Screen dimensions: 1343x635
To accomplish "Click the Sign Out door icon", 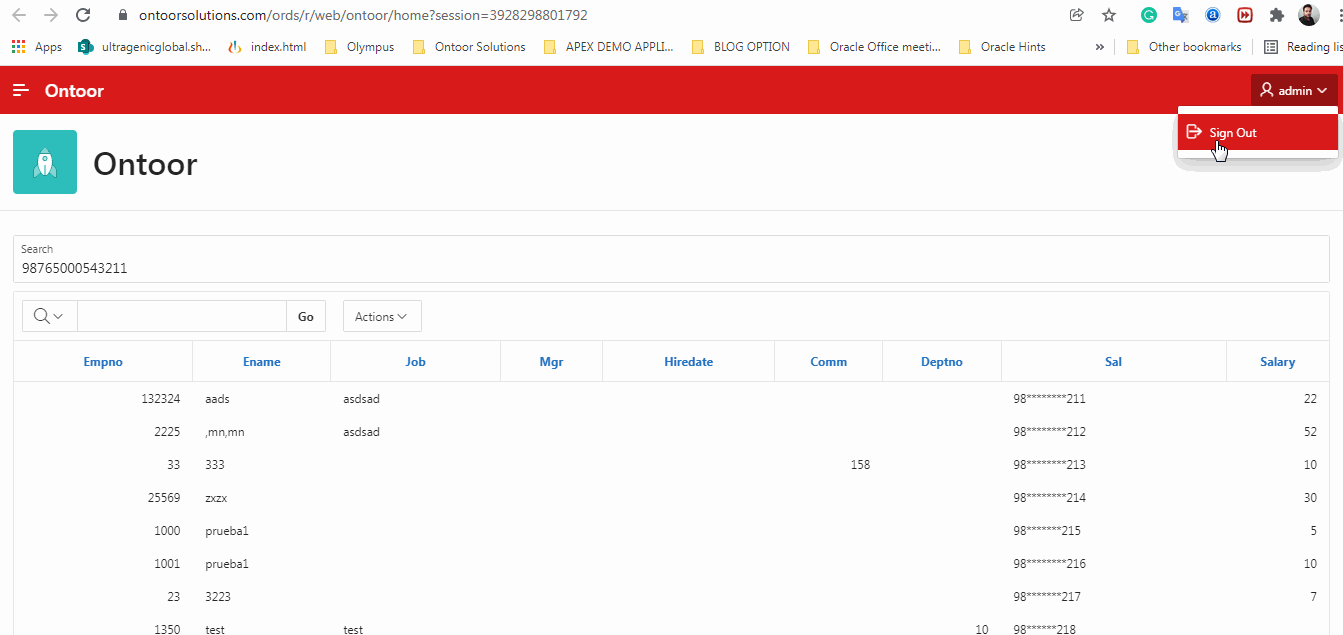I will tap(1196, 131).
